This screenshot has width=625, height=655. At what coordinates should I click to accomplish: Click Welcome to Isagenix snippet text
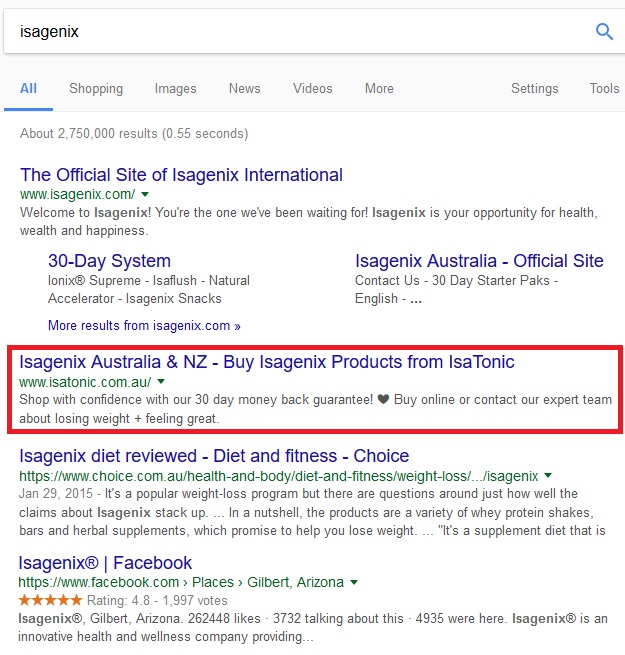click(309, 221)
